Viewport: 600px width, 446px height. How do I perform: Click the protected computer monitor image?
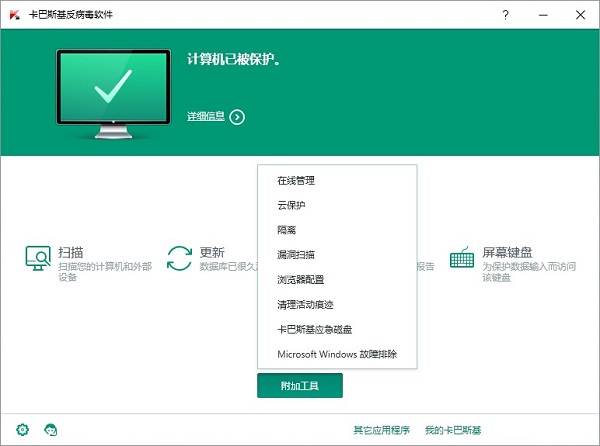pos(113,94)
